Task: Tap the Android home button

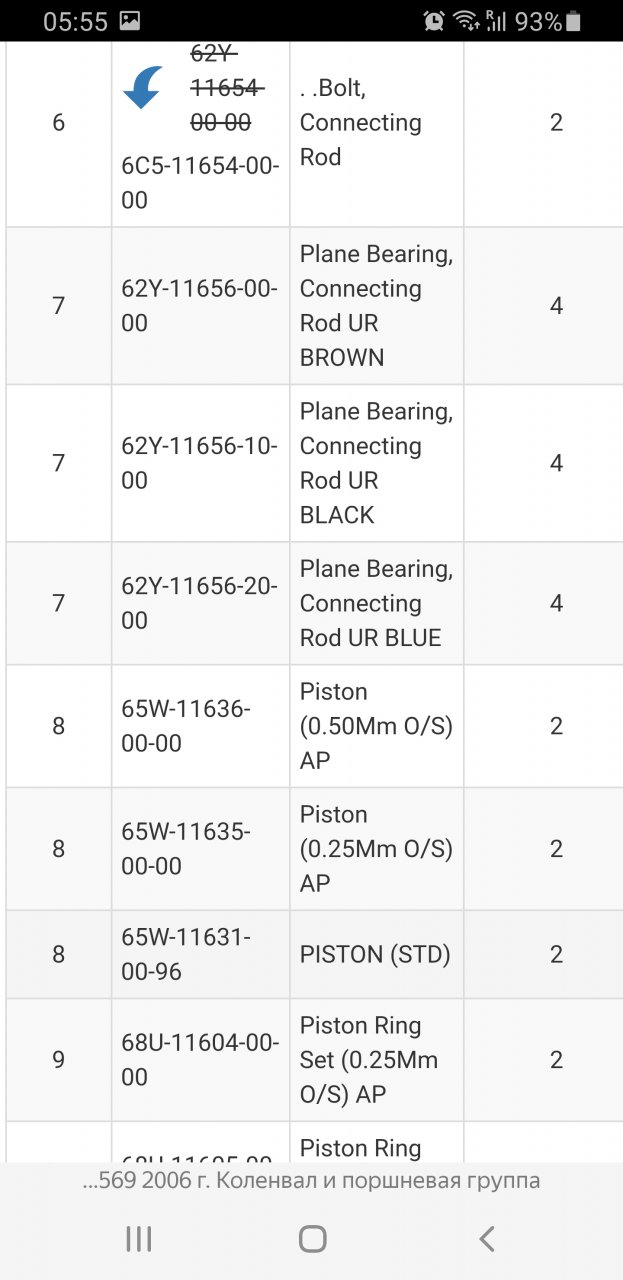Action: 312,1239
